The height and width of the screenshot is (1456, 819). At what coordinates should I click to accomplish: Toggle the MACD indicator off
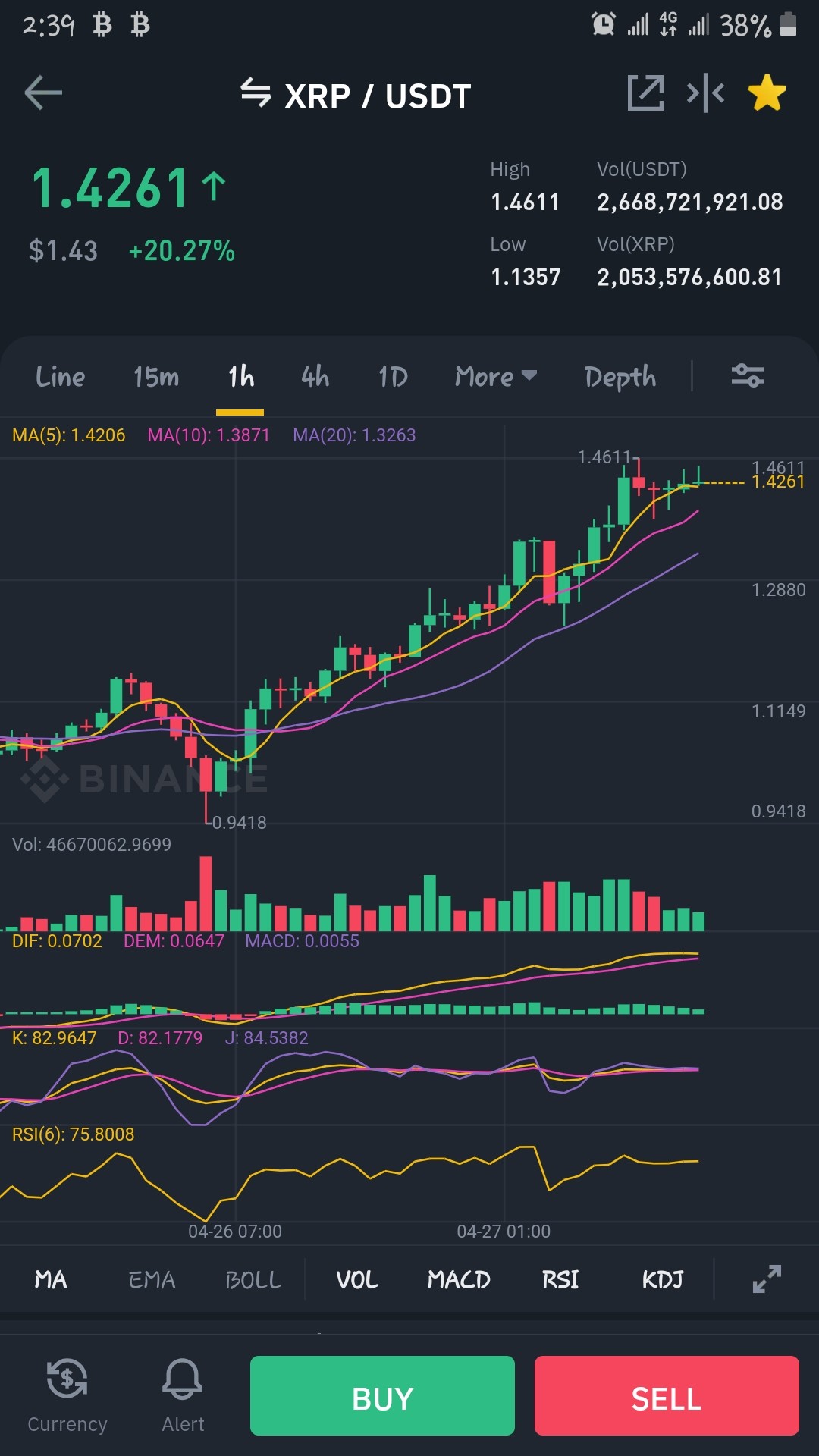(459, 1280)
